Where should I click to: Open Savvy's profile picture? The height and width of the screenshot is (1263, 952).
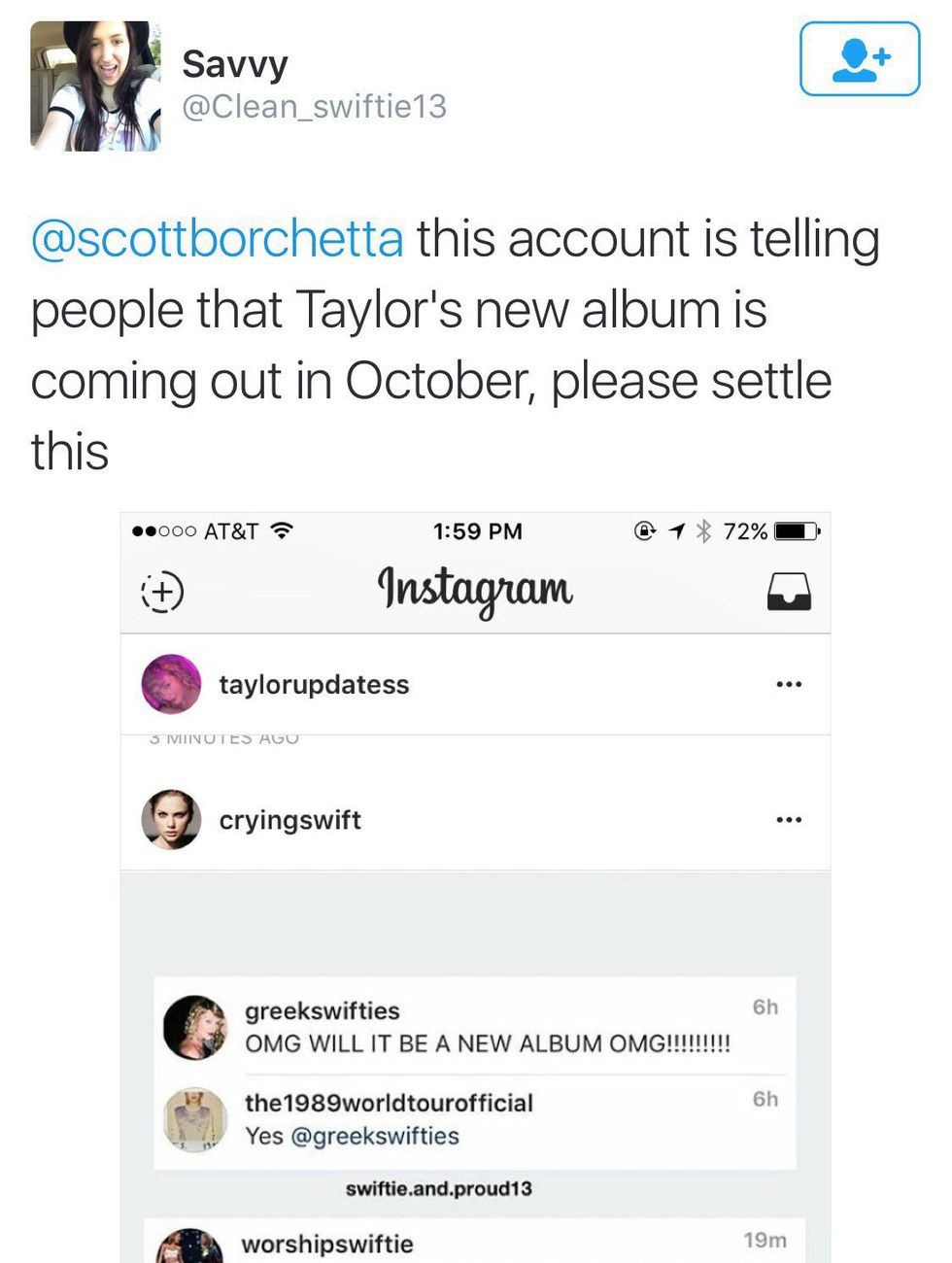pos(95,86)
